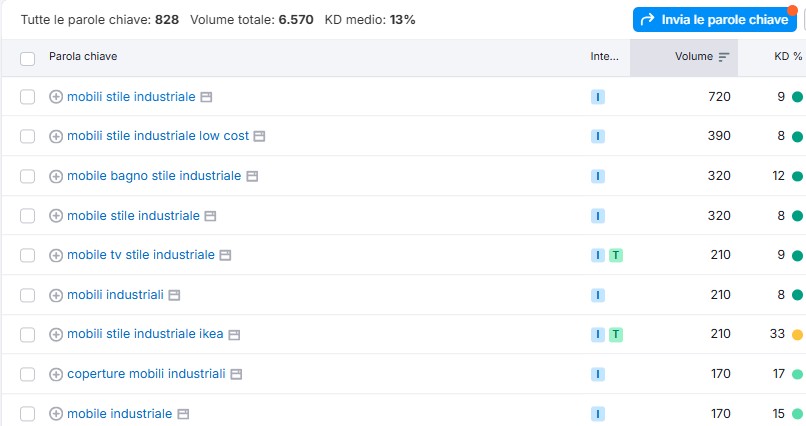
Task: Tick the checkbox for 'mobile industriale'
Action: 27,414
